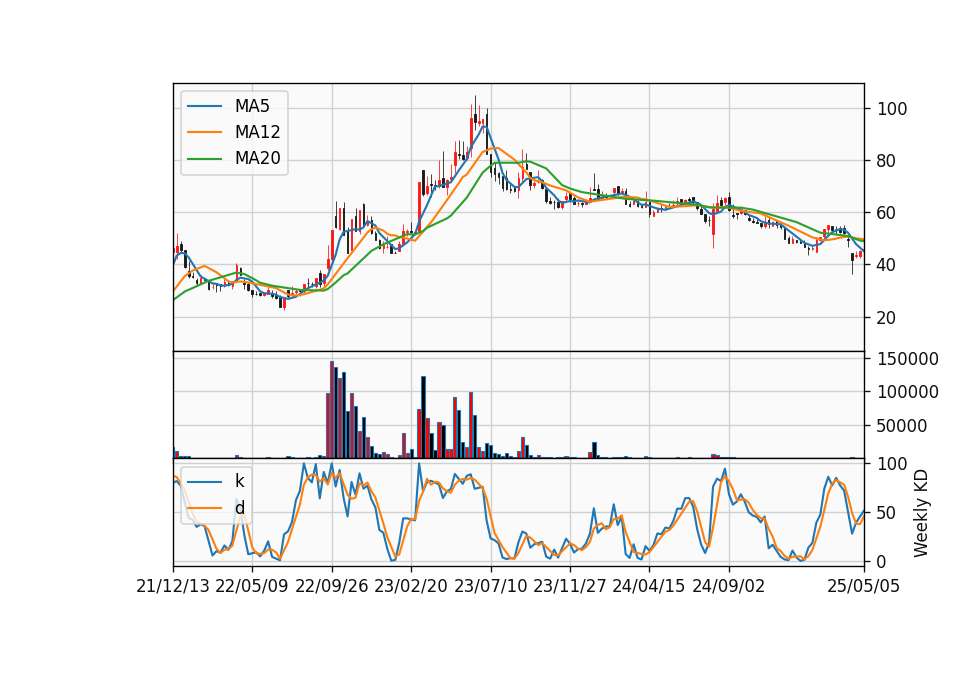Click the volume axis label 150000
Image resolution: width=960 pixels, height=690 pixels.
click(x=908, y=359)
